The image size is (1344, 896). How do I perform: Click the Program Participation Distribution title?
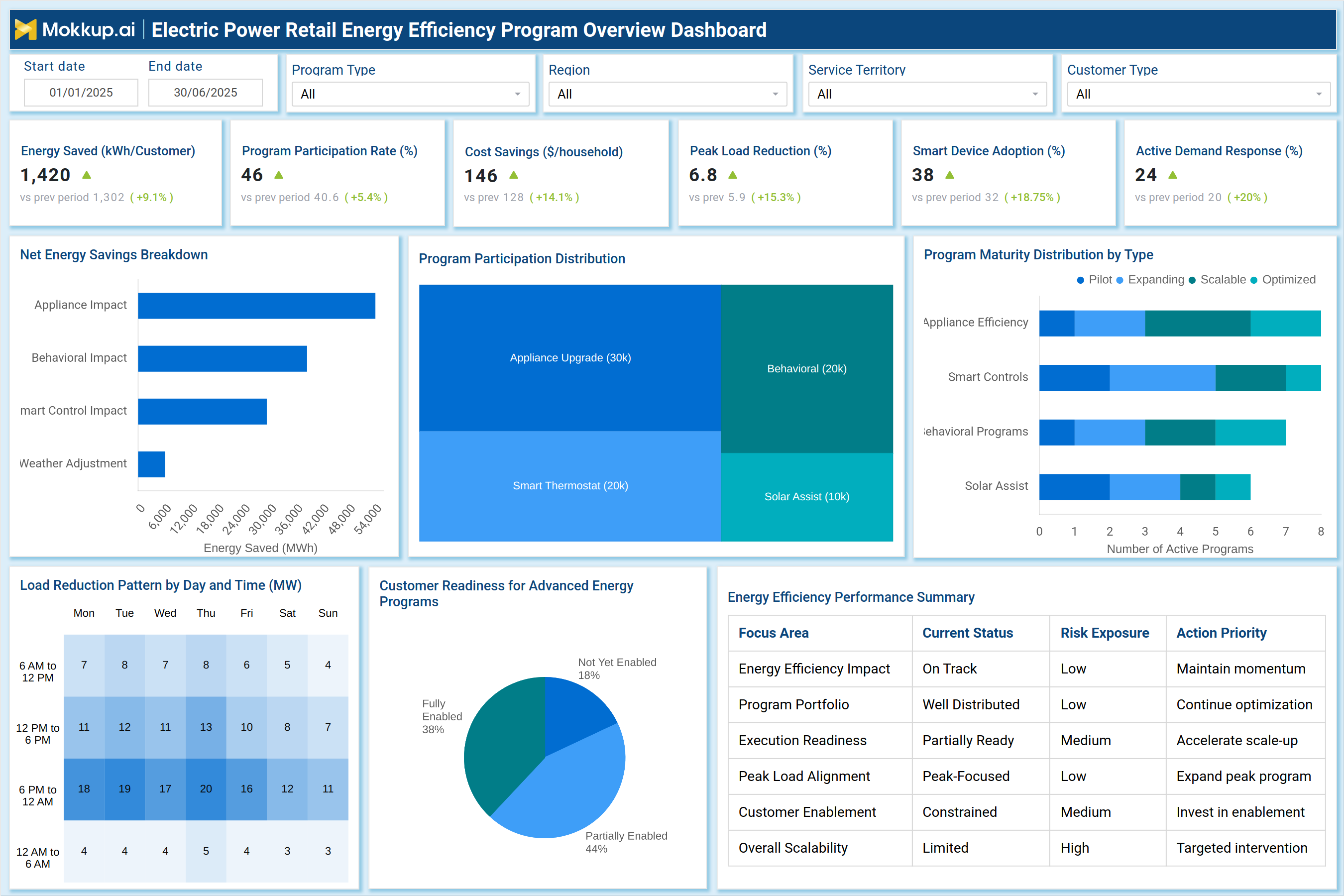click(522, 259)
